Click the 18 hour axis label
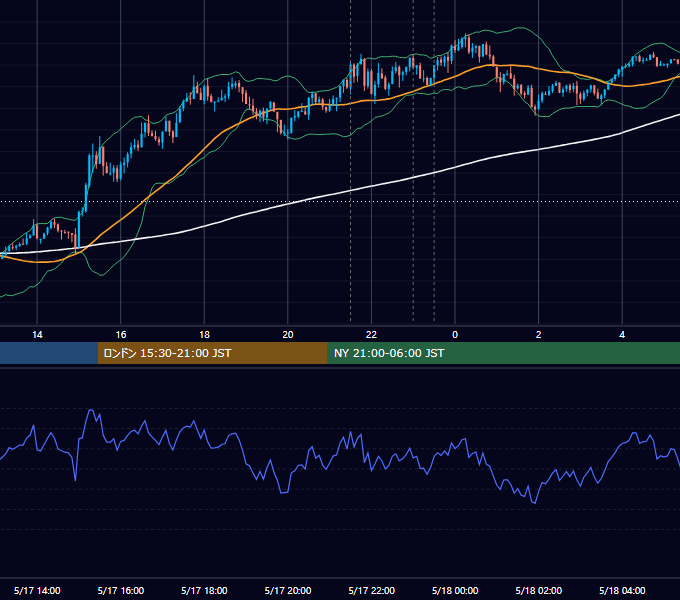This screenshot has width=680, height=600. 204,335
